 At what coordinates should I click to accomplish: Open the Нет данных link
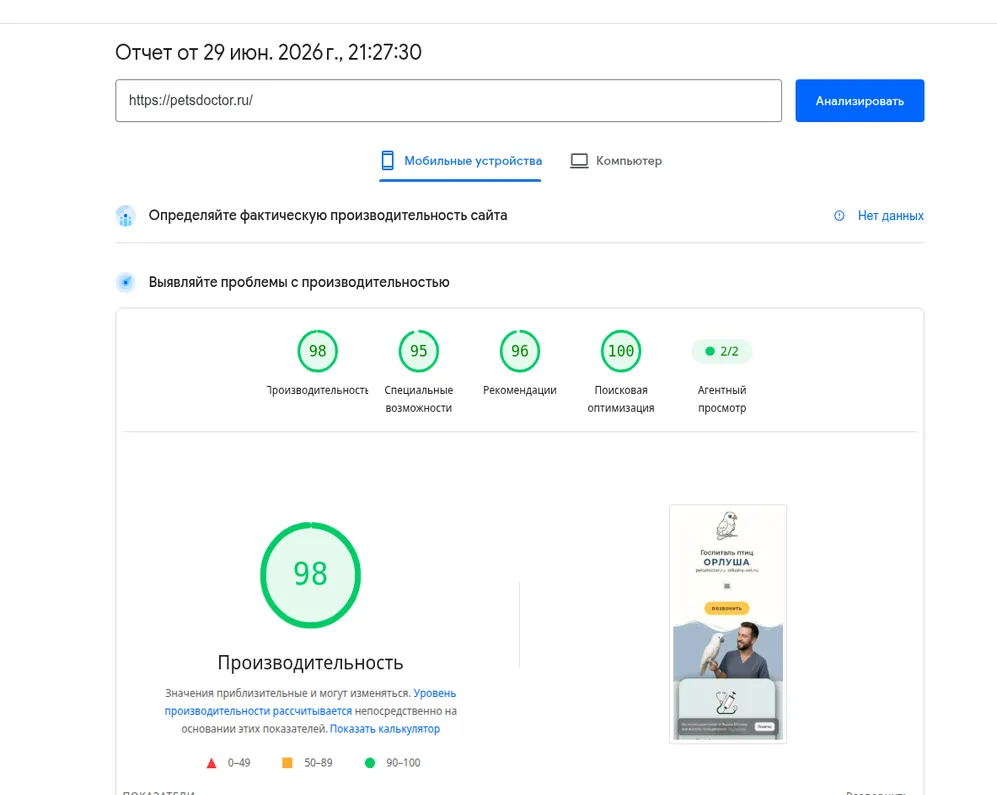pos(890,216)
